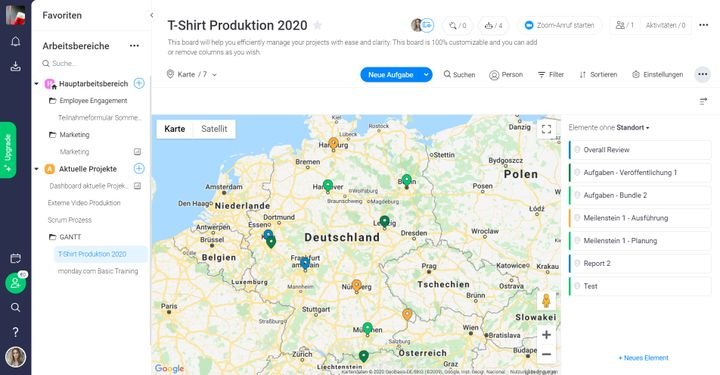
Task: Zoom in on the map
Action: point(546,335)
